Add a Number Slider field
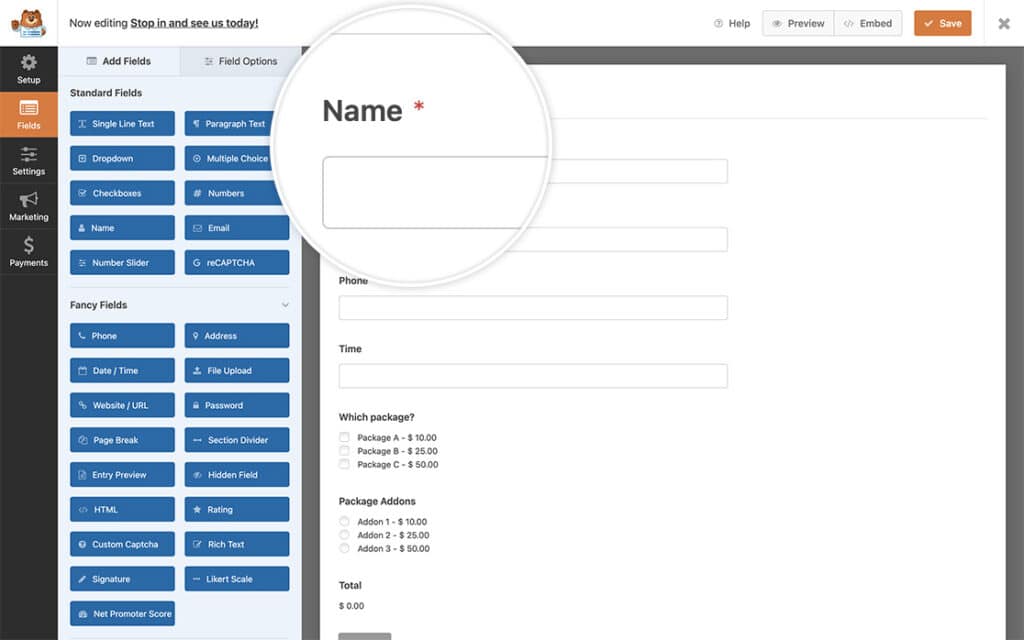Screen dimensions: 1024x640 (121, 262)
